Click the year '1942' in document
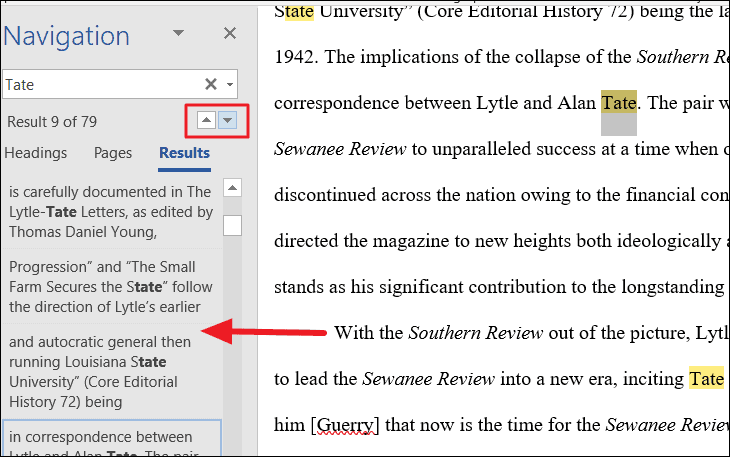Screen dimensions: 730x457 [x=296, y=57]
